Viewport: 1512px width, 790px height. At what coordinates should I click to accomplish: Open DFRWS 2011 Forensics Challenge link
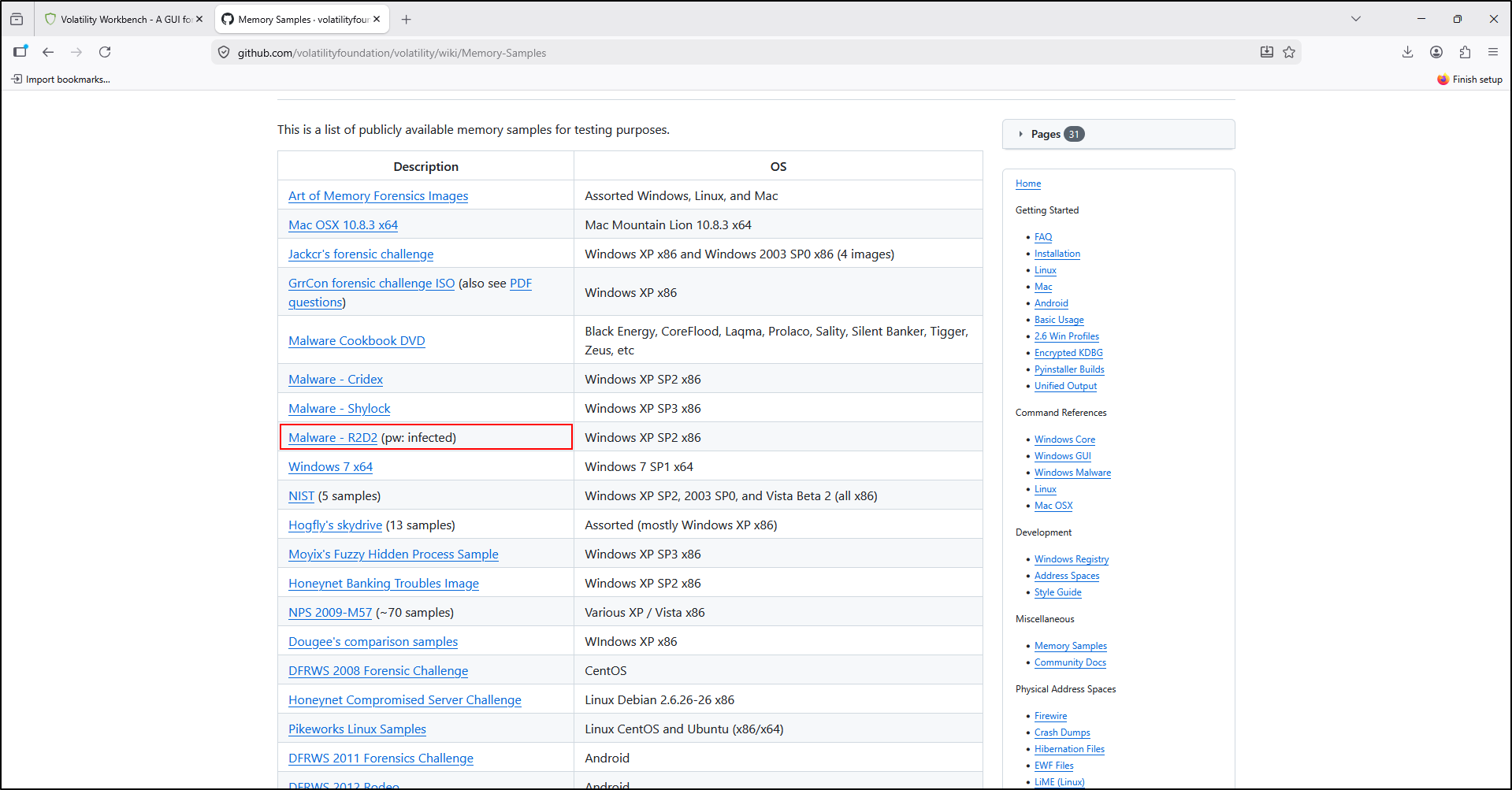point(381,758)
